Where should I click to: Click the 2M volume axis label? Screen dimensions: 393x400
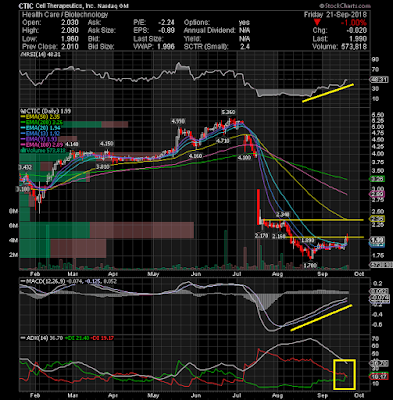click(13, 255)
